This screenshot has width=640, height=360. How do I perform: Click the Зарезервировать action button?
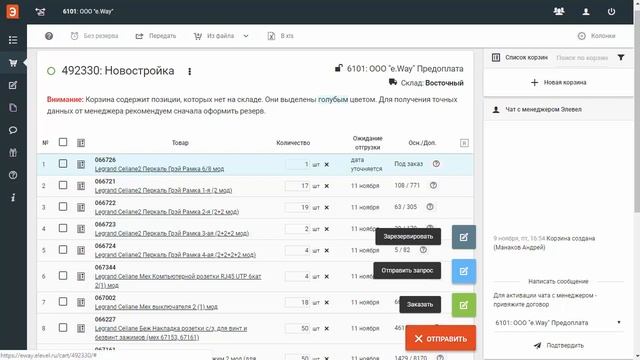(x=464, y=237)
